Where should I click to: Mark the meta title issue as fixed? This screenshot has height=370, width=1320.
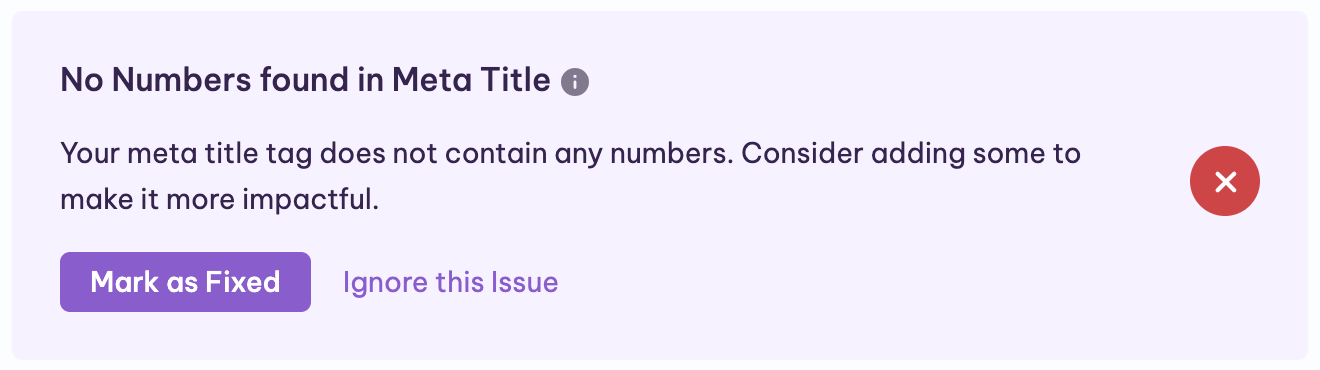tap(185, 282)
